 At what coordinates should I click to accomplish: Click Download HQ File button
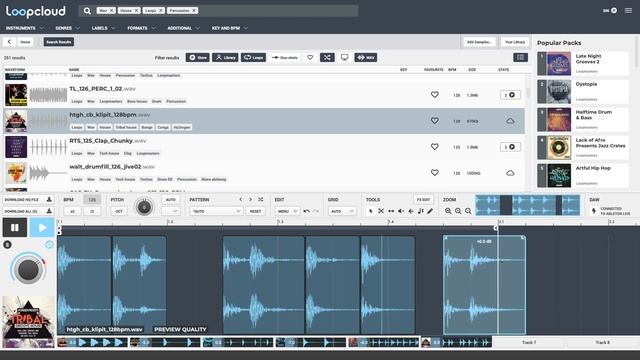pyautogui.click(x=28, y=200)
